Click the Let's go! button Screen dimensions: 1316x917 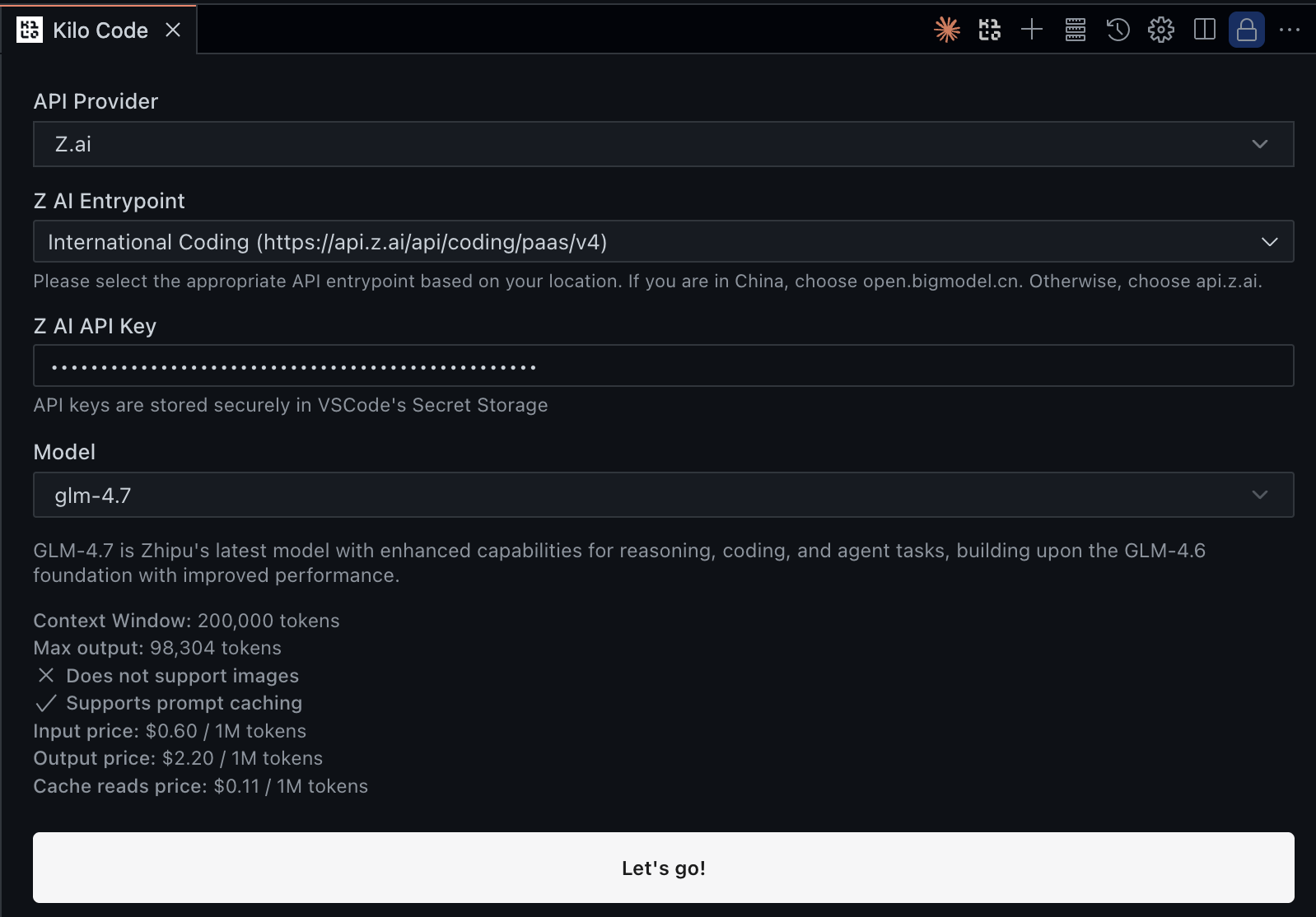[x=664, y=868]
